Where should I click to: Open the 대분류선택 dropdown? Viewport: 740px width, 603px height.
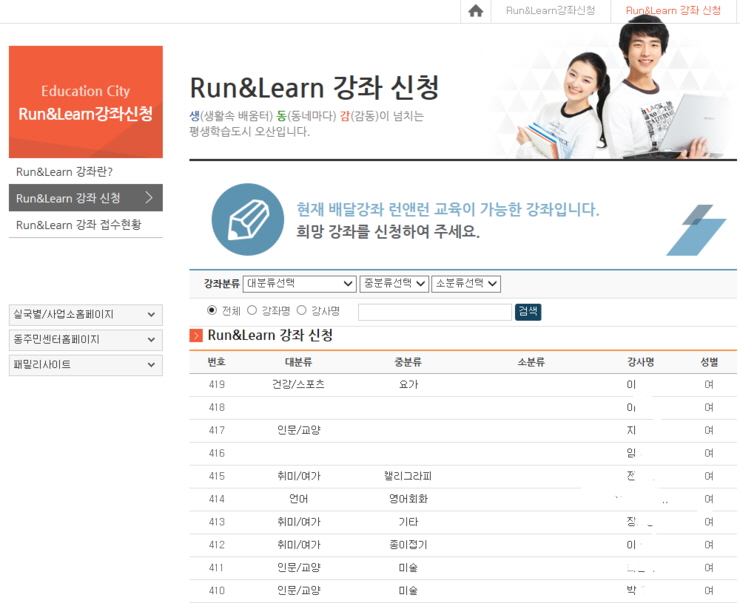(299, 284)
